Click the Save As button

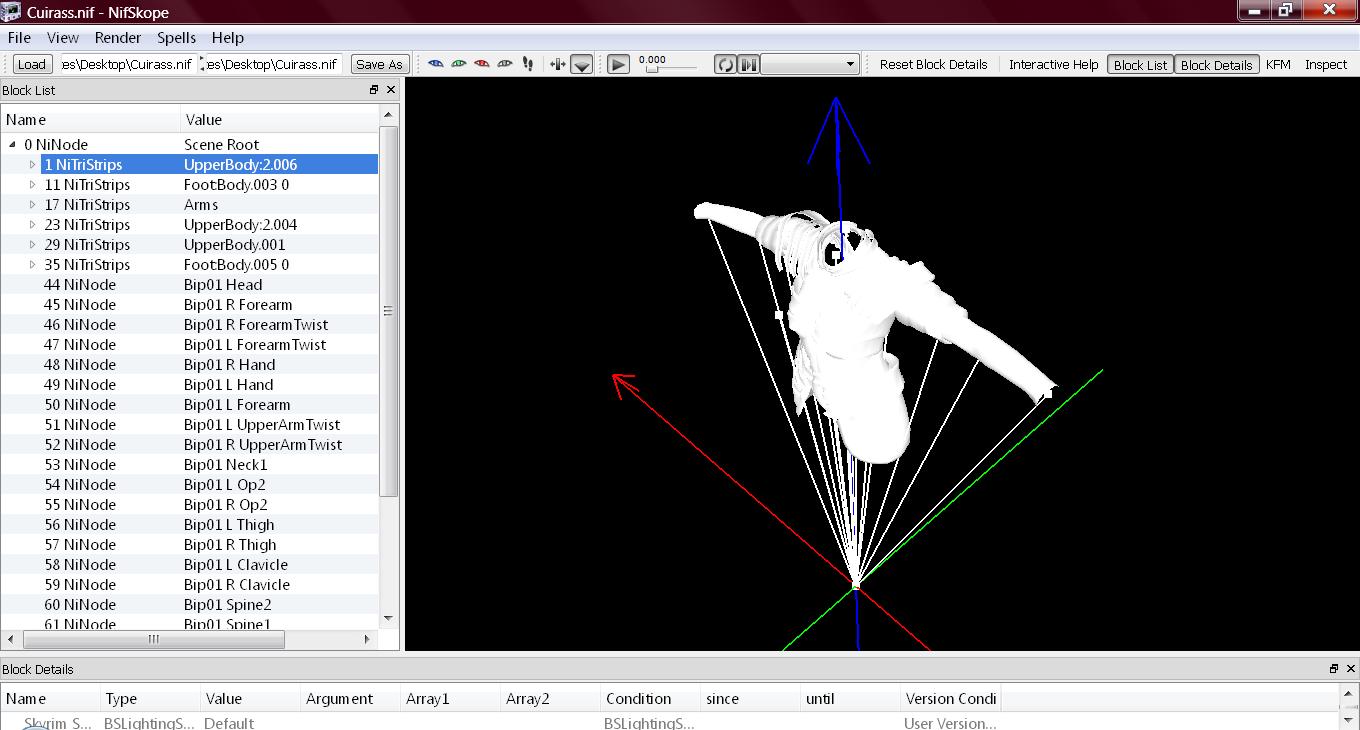tap(379, 64)
